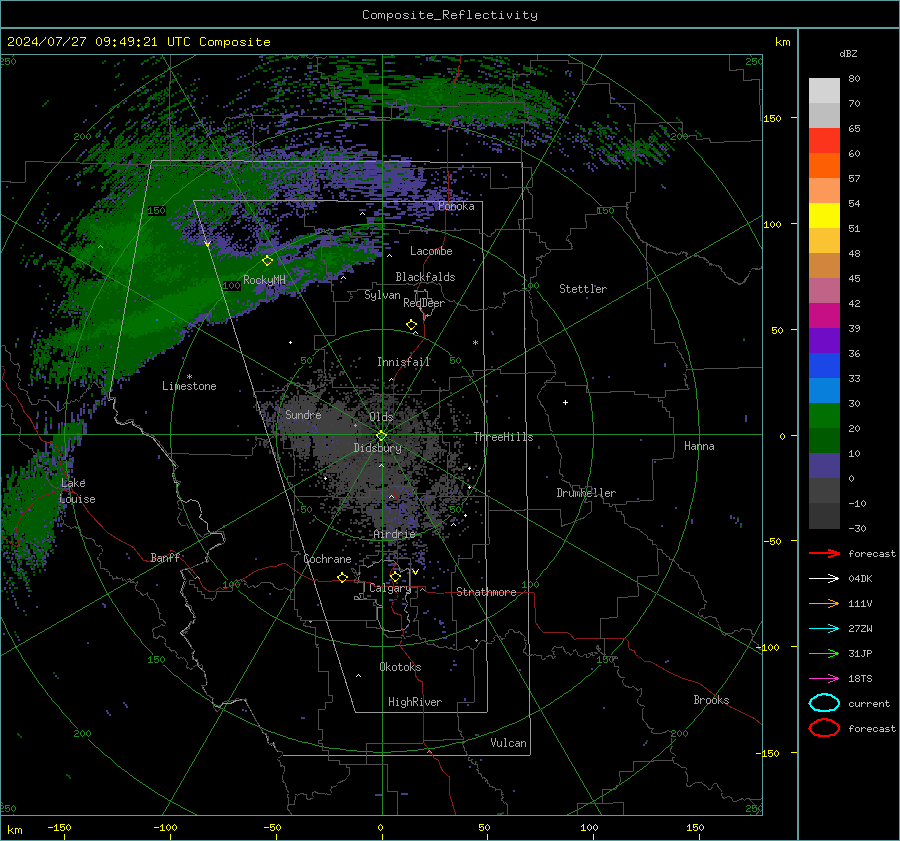Click the Airdrie city label
This screenshot has width=900, height=841.
(394, 534)
